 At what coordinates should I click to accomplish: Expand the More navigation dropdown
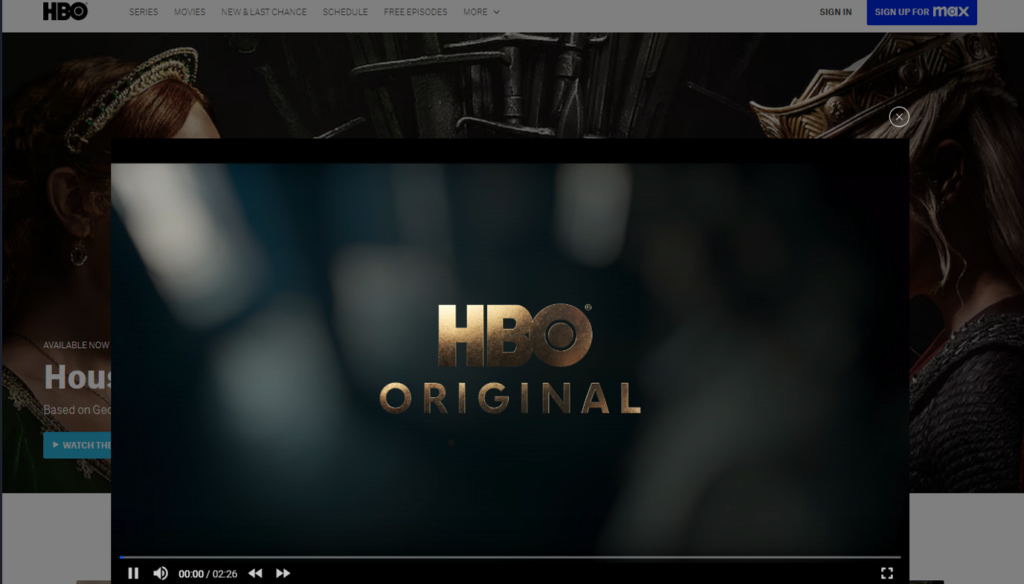[x=481, y=12]
